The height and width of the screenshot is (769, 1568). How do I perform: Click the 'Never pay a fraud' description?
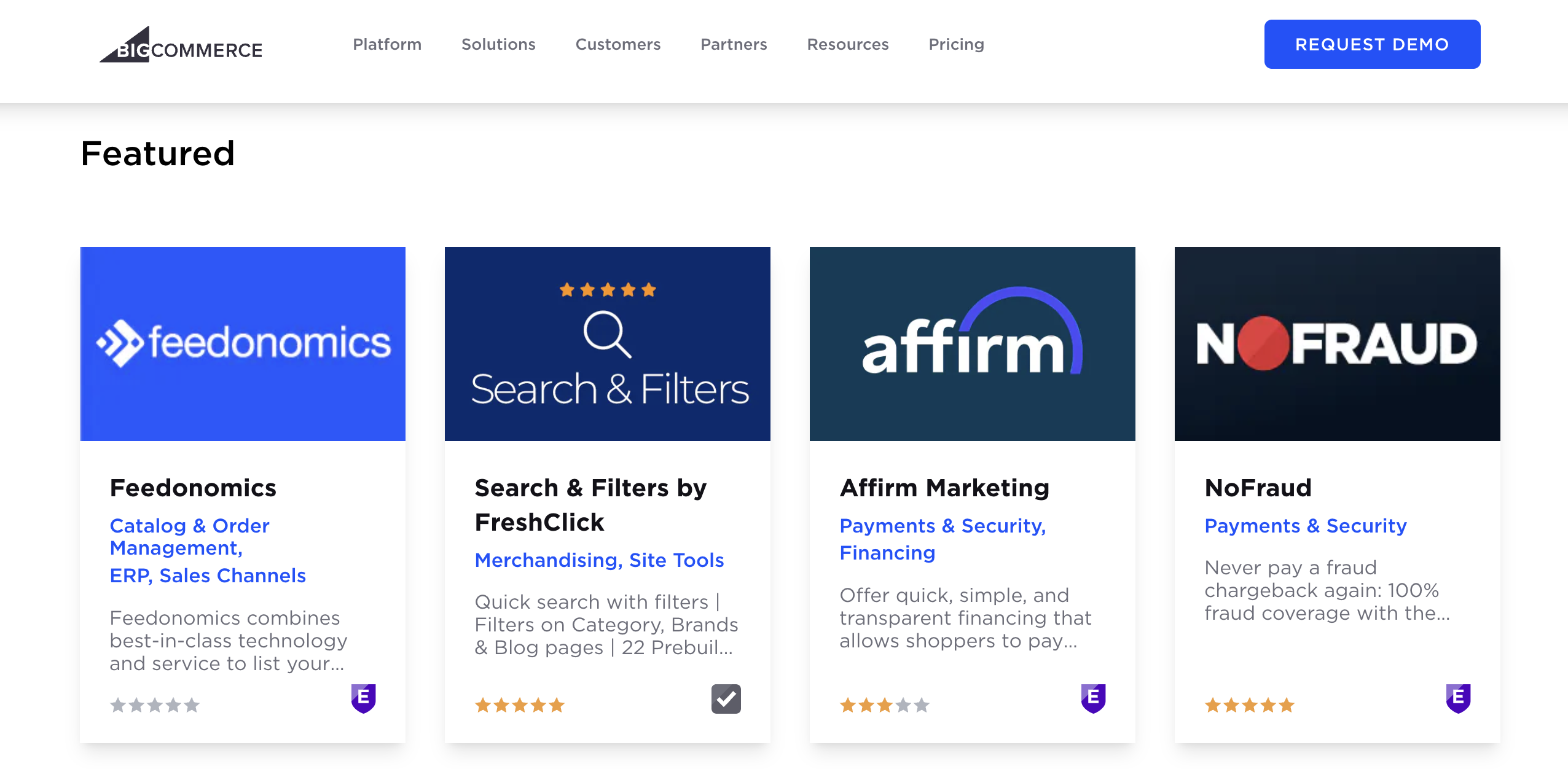[1327, 590]
